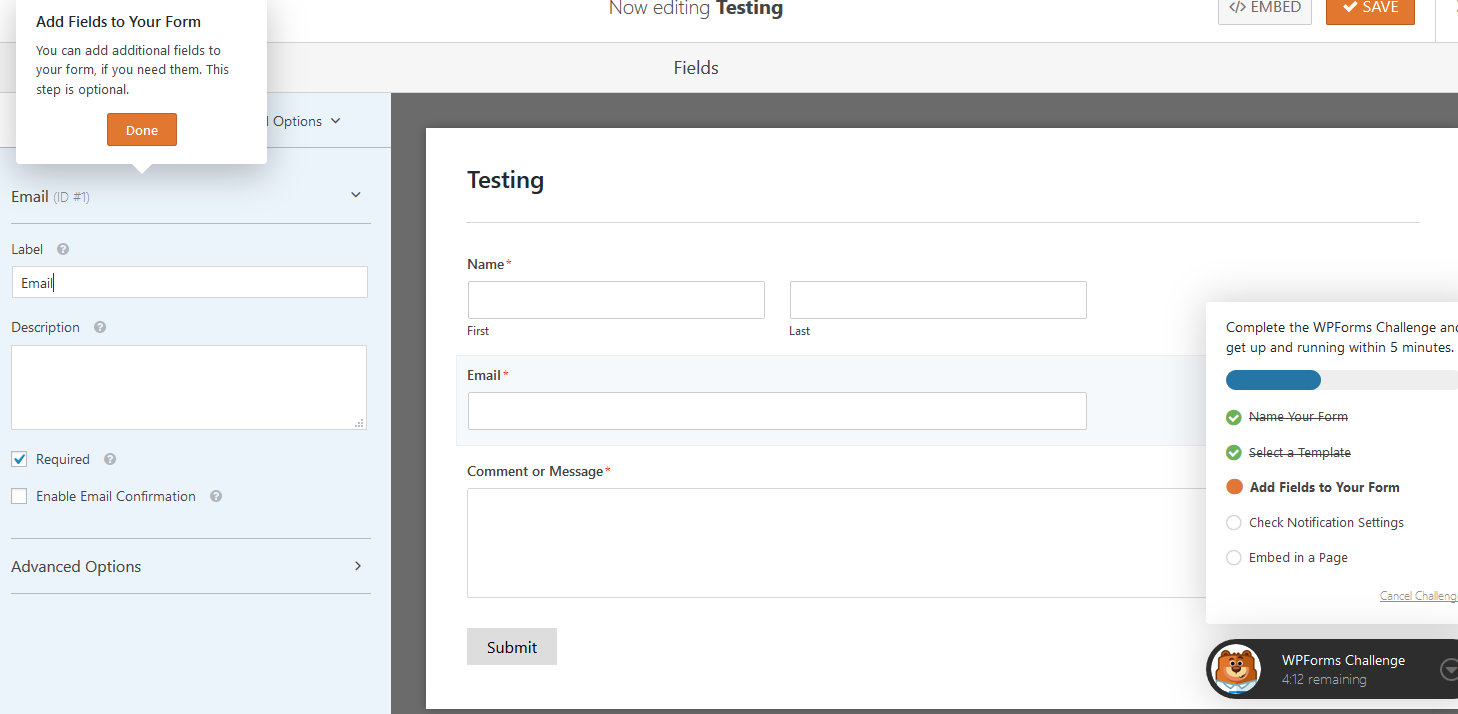Expand the Advanced Options section

(x=358, y=566)
